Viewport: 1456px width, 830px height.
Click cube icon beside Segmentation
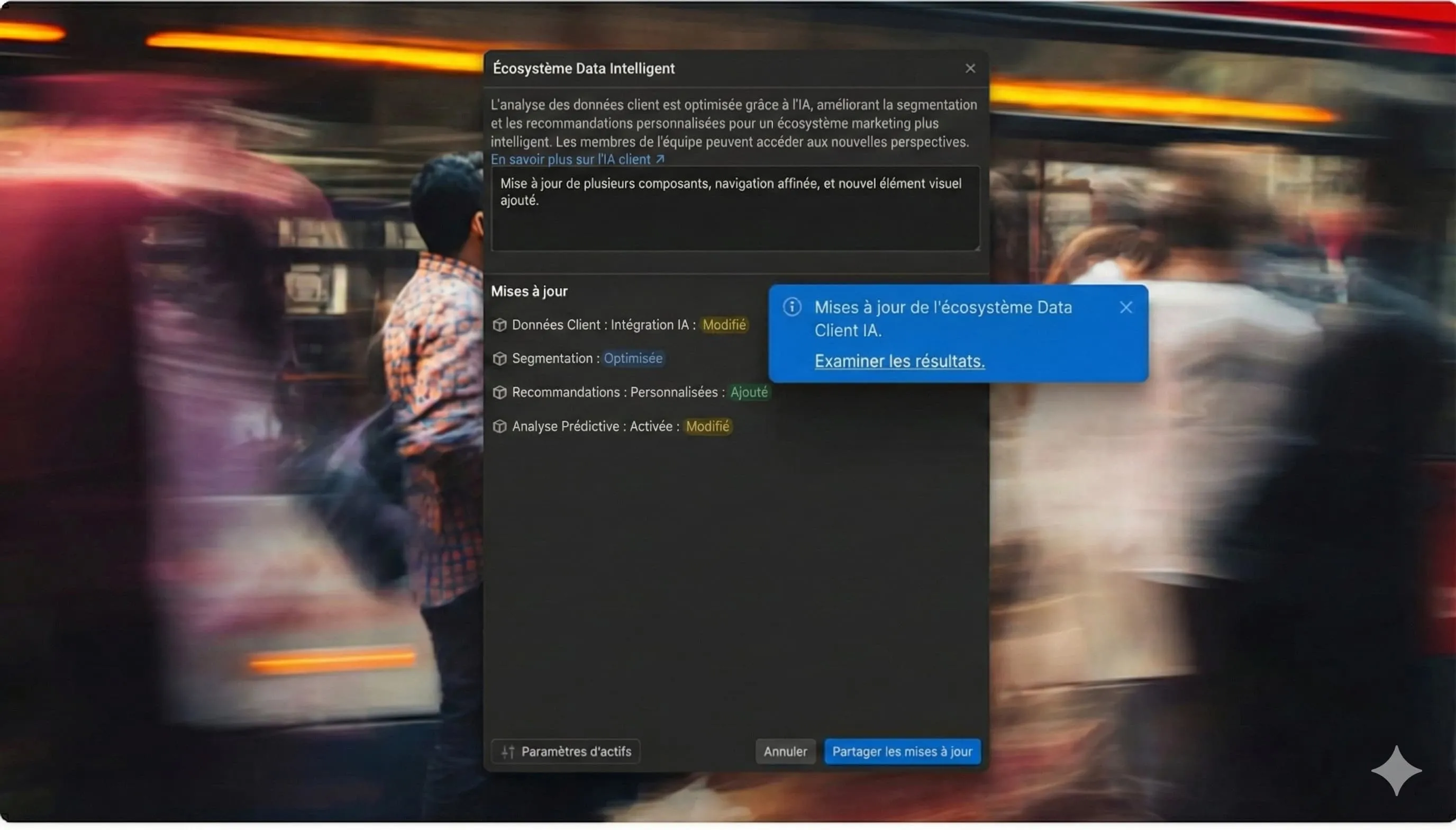point(499,358)
